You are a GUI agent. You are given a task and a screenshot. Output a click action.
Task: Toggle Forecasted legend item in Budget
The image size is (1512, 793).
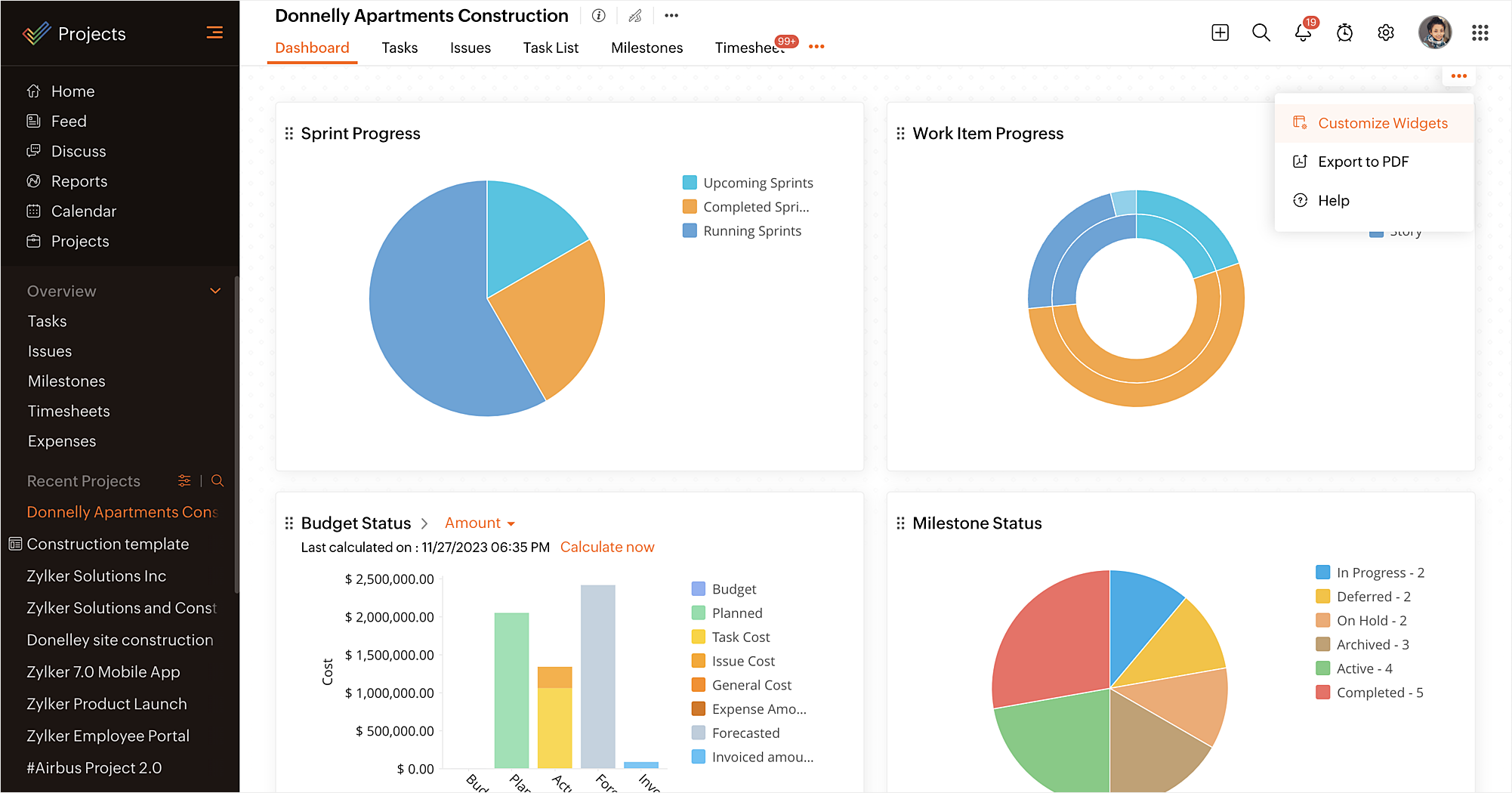736,733
